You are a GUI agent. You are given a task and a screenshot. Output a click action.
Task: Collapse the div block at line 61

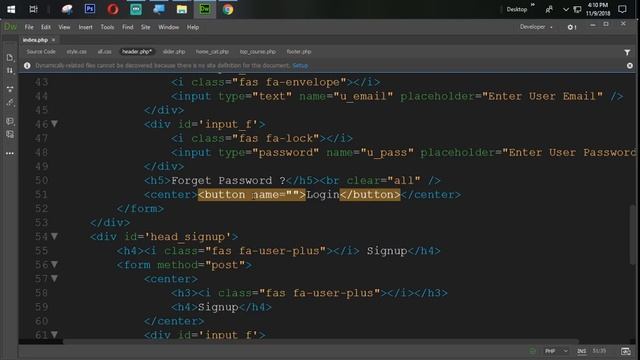(x=54, y=335)
